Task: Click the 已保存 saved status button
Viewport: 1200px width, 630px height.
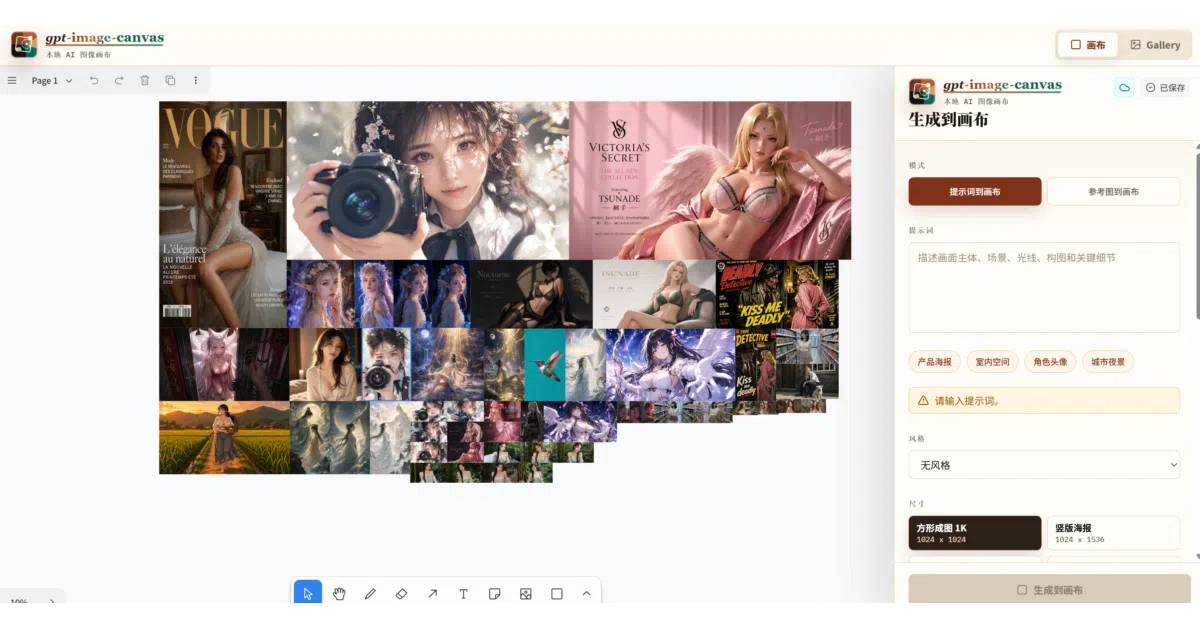Action: pyautogui.click(x=1164, y=88)
